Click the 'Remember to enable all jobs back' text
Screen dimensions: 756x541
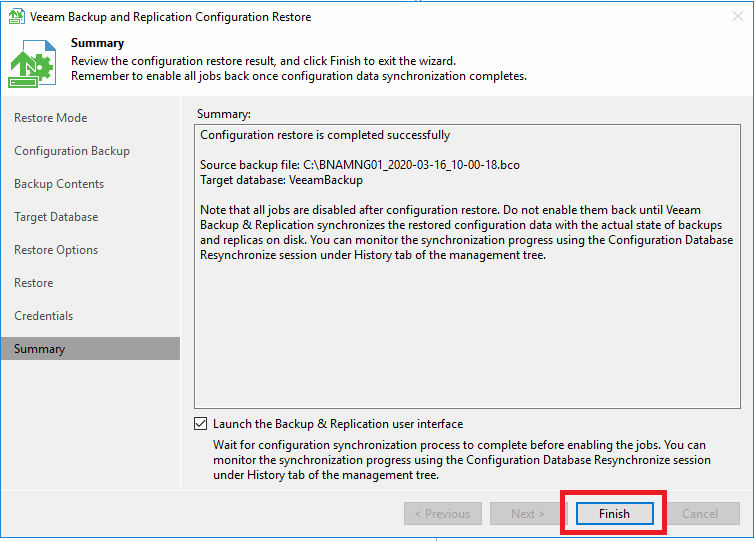coord(299,76)
